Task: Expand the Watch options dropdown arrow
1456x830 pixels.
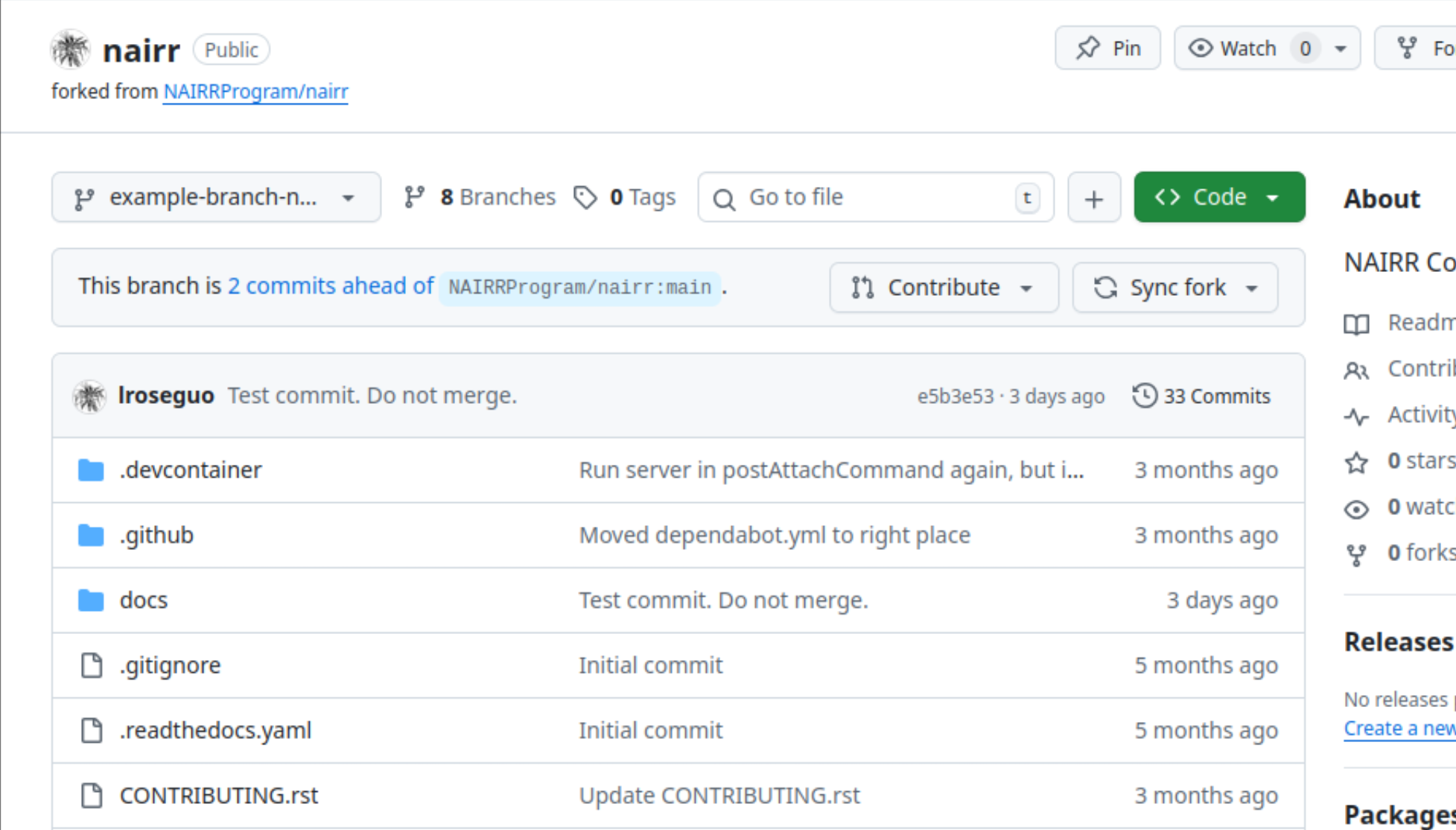Action: pyautogui.click(x=1341, y=48)
